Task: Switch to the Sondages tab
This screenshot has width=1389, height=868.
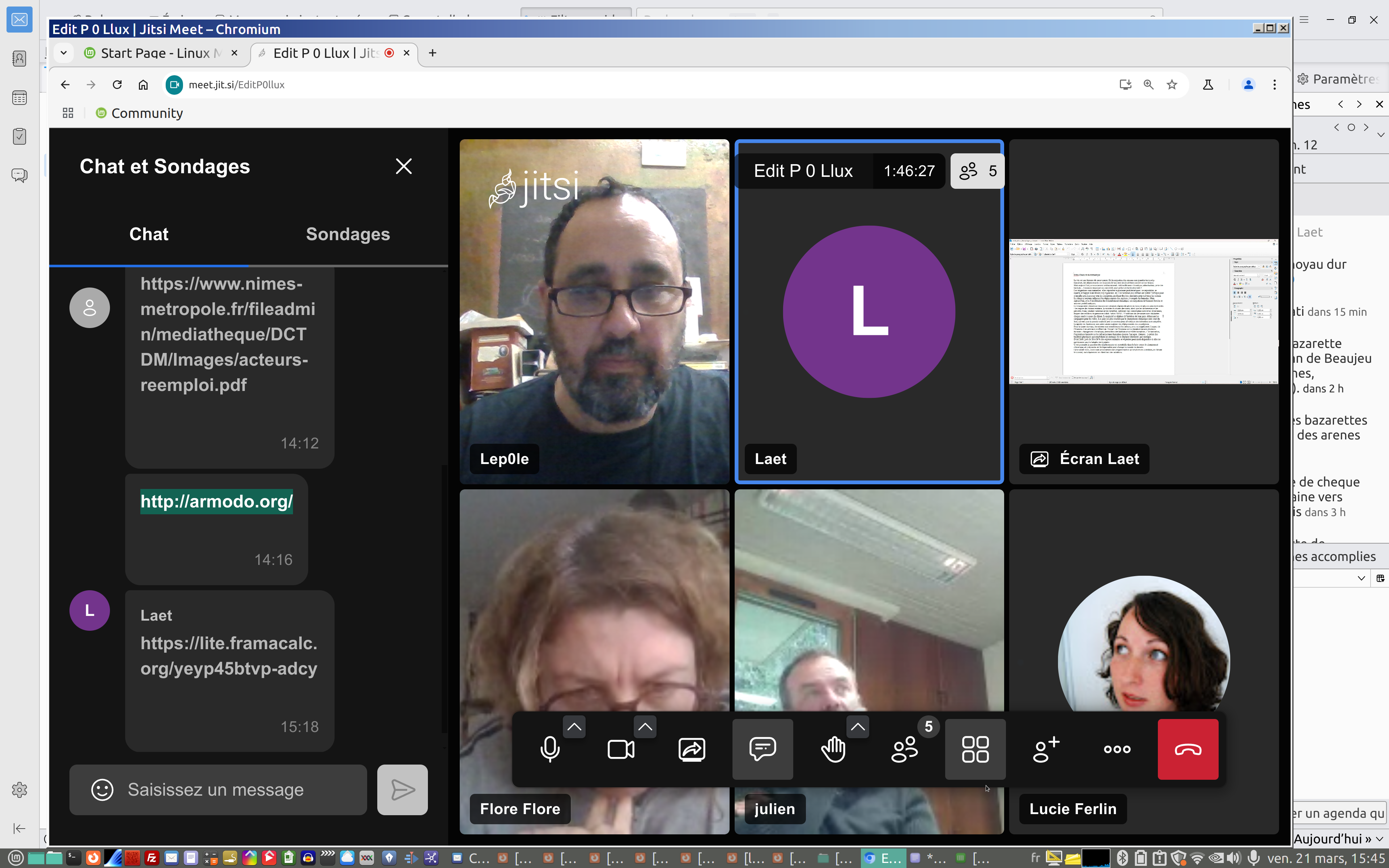Action: click(x=348, y=234)
